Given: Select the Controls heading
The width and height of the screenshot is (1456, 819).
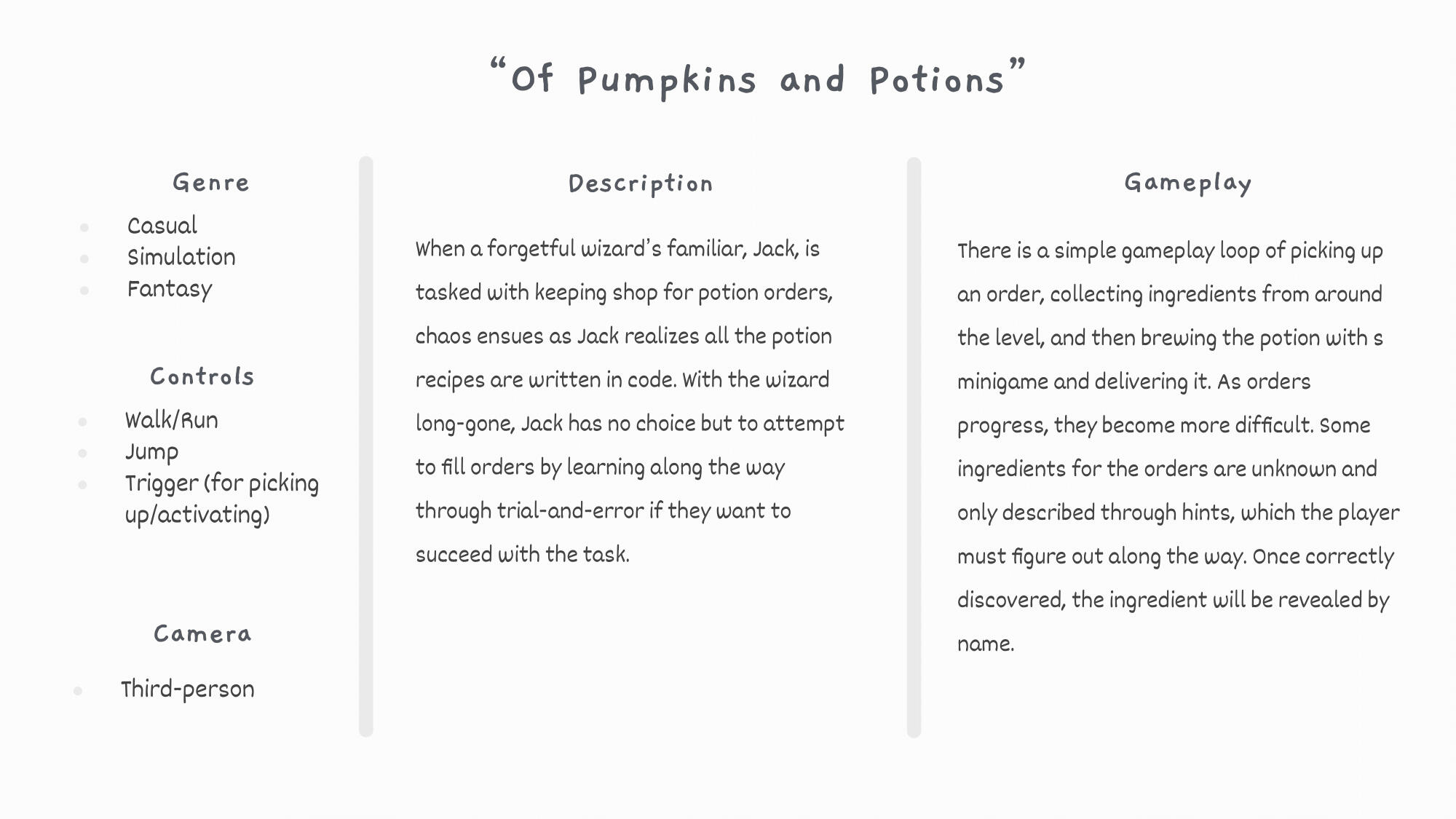Looking at the screenshot, I should [x=202, y=376].
